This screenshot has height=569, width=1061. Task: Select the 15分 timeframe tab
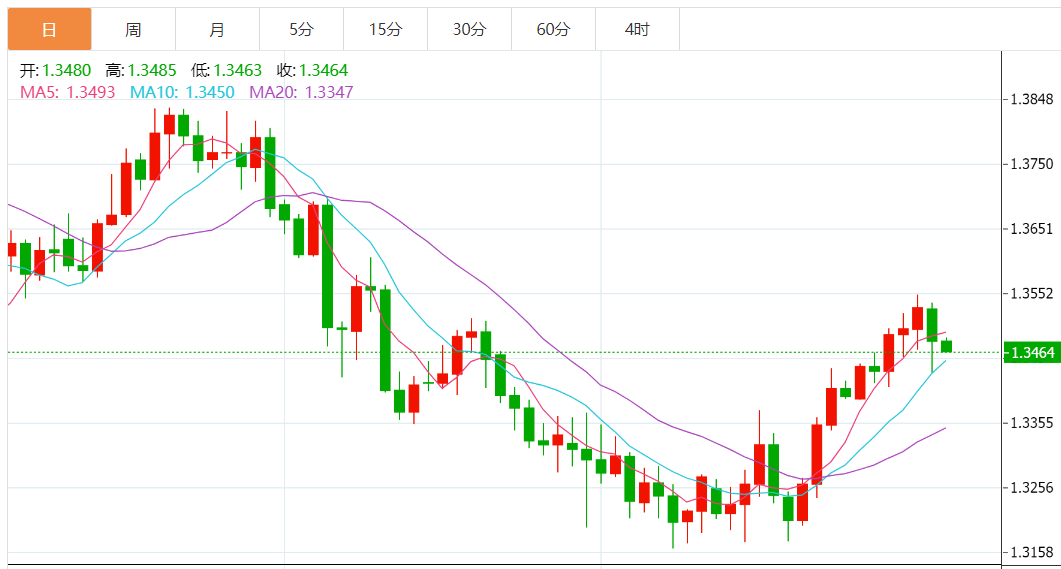pos(385,30)
